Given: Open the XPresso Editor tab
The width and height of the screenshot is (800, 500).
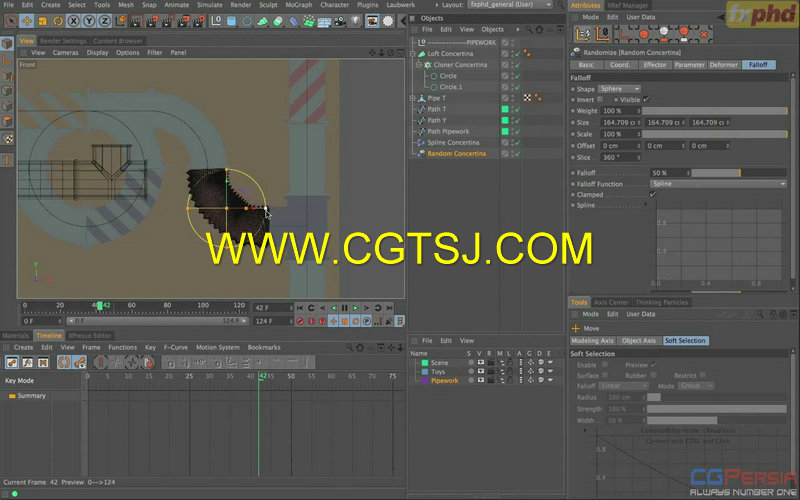Looking at the screenshot, I should 90,336.
